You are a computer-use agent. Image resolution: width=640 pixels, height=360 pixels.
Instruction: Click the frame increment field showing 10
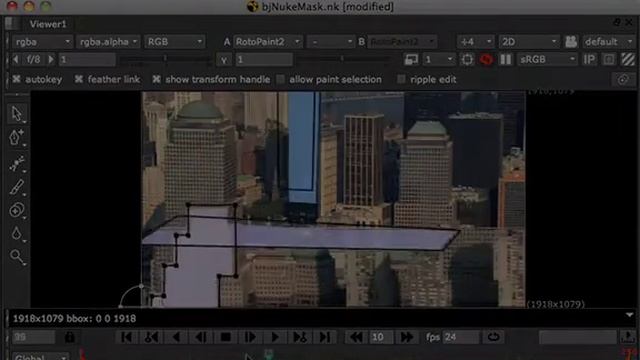(x=381, y=337)
